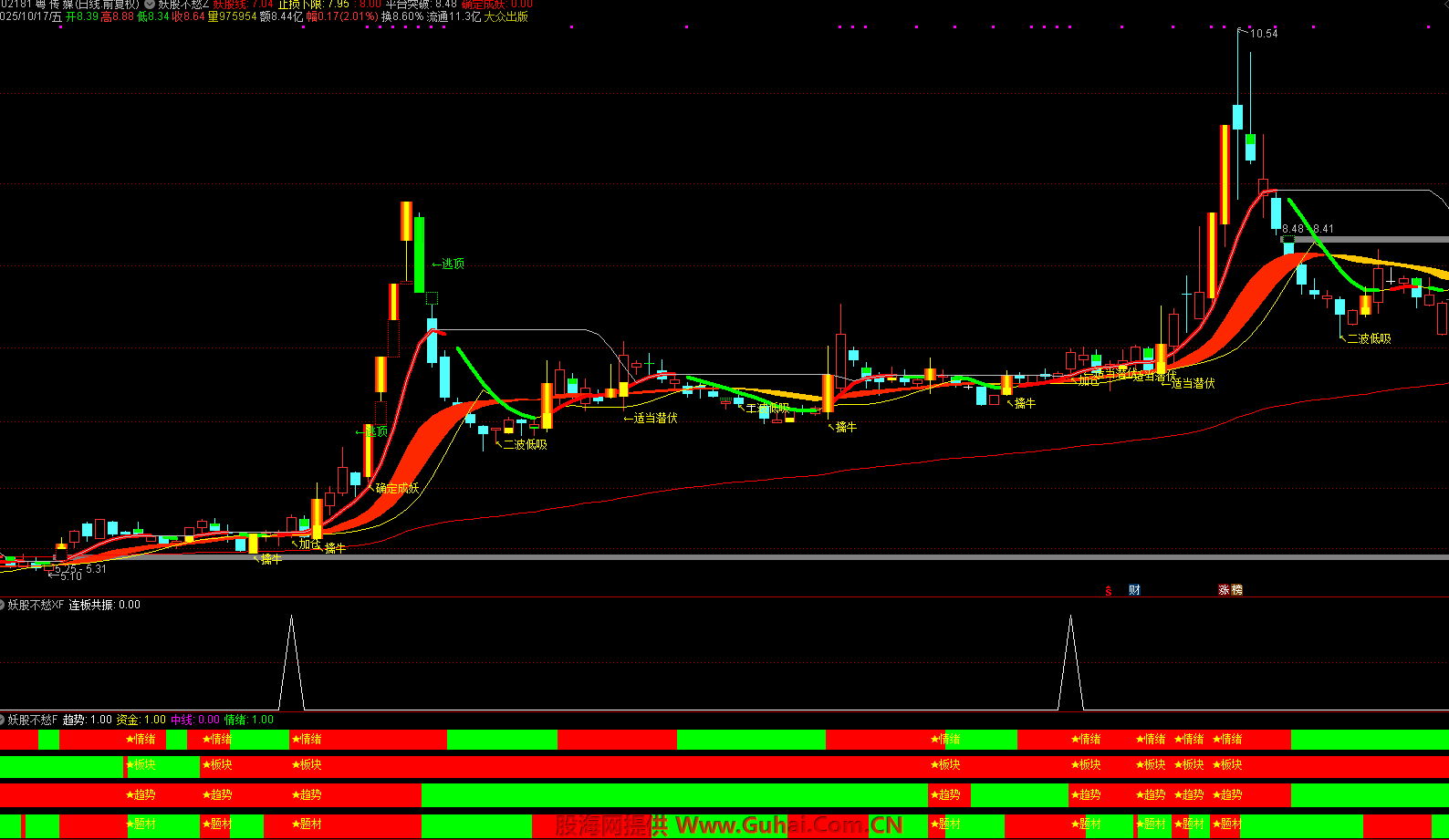Click the 股海网 Www.Guhai.Com.CN watermark link
Viewport: 1449px width, 840px height.
[x=729, y=825]
